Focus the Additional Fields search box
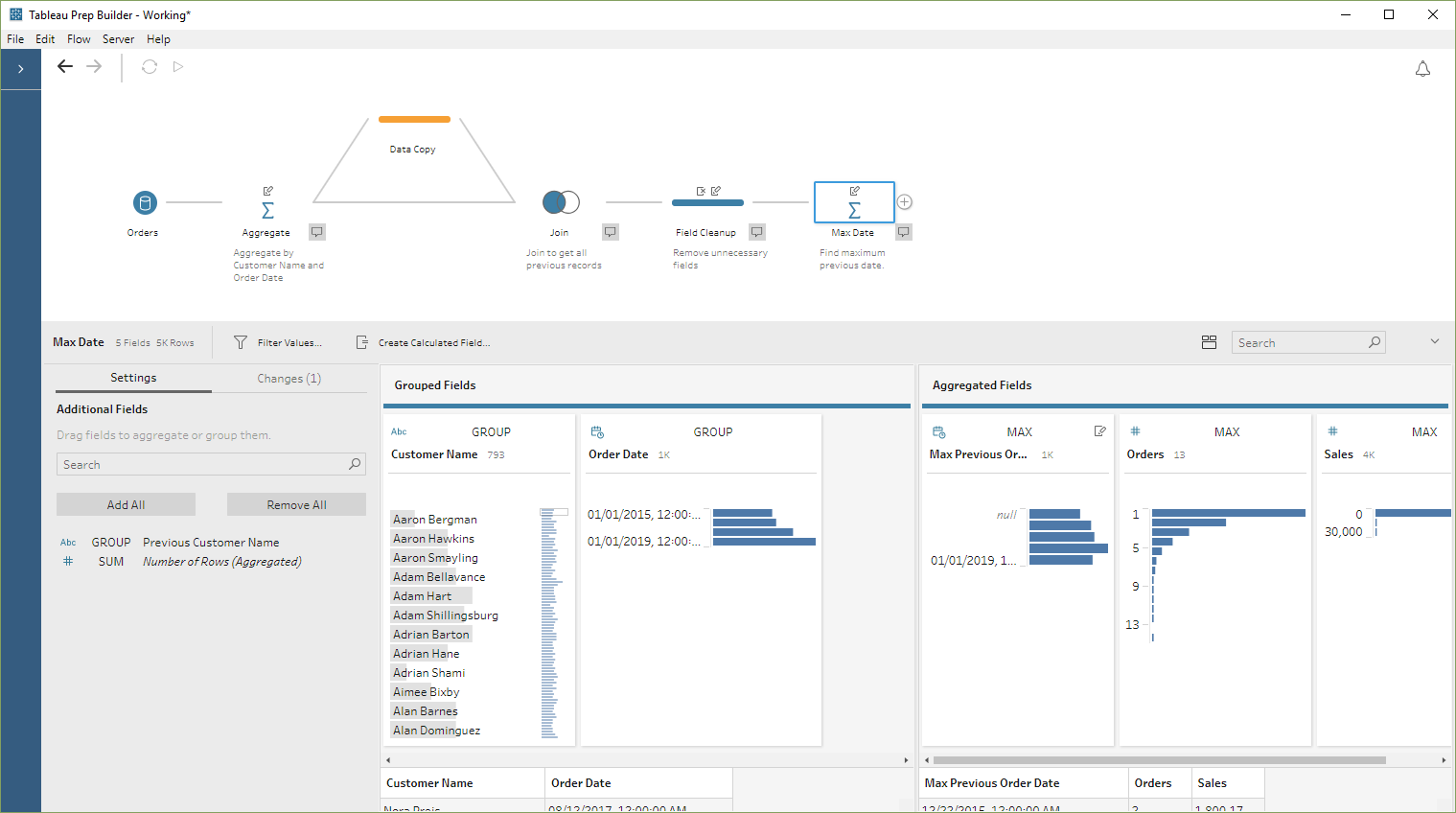 [211, 464]
